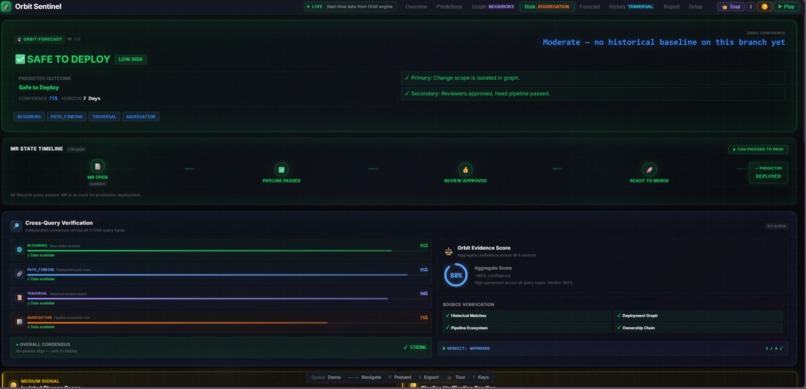The height and width of the screenshot is (389, 806).
Task: Open the Overview tab
Action: (416, 7)
